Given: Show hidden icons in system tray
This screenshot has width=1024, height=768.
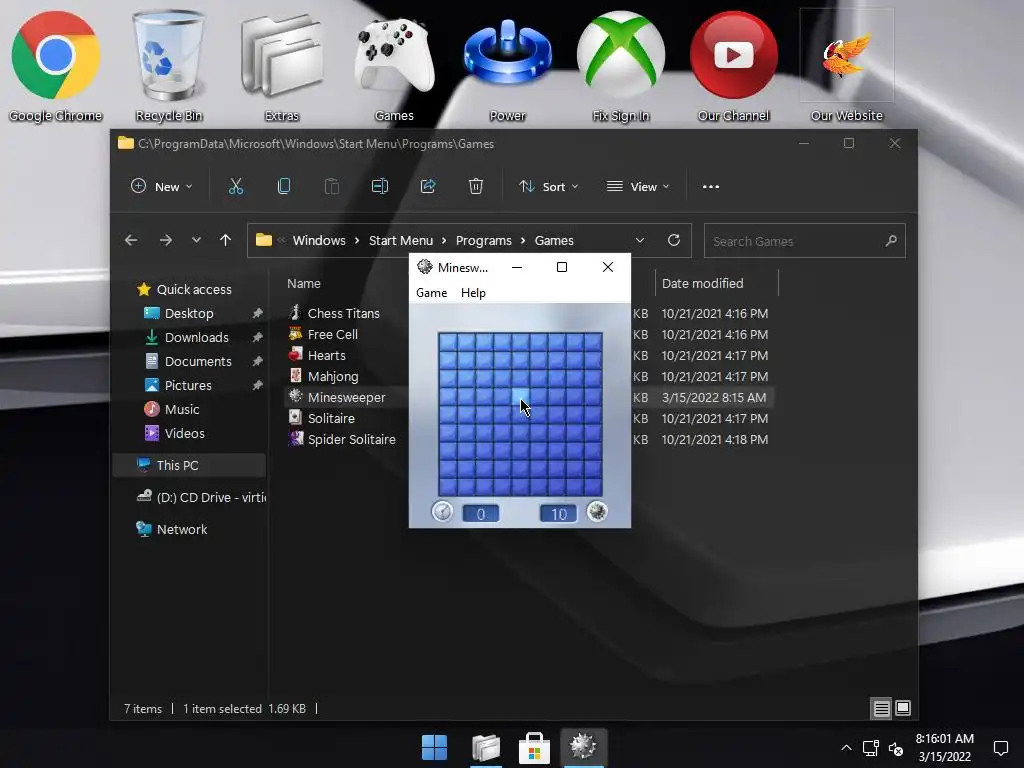Looking at the screenshot, I should [x=846, y=748].
